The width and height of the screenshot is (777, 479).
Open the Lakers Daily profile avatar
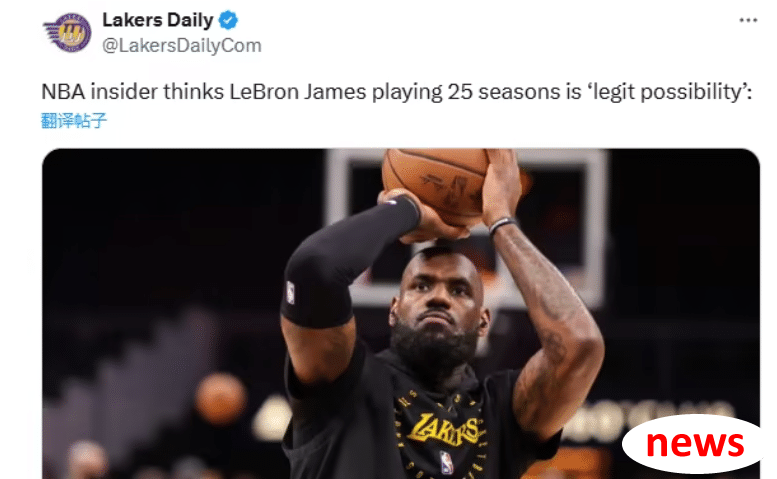click(68, 32)
